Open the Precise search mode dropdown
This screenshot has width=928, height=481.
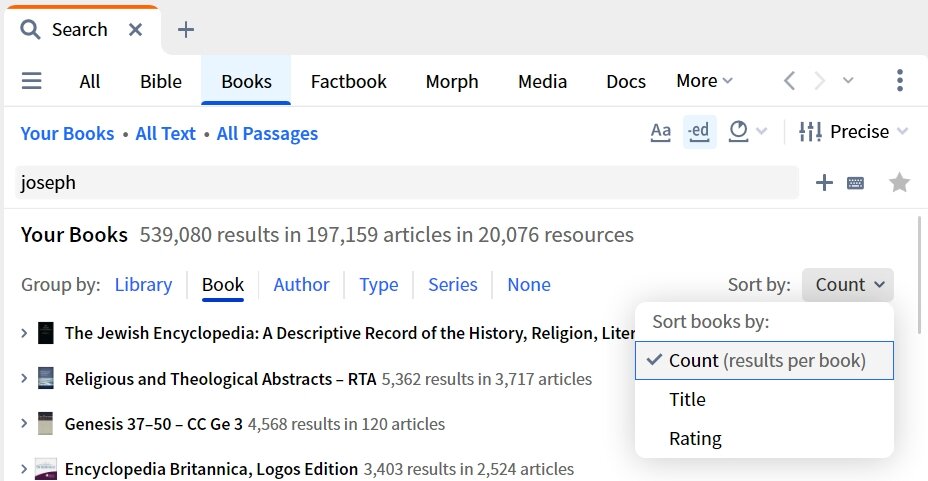tap(853, 131)
